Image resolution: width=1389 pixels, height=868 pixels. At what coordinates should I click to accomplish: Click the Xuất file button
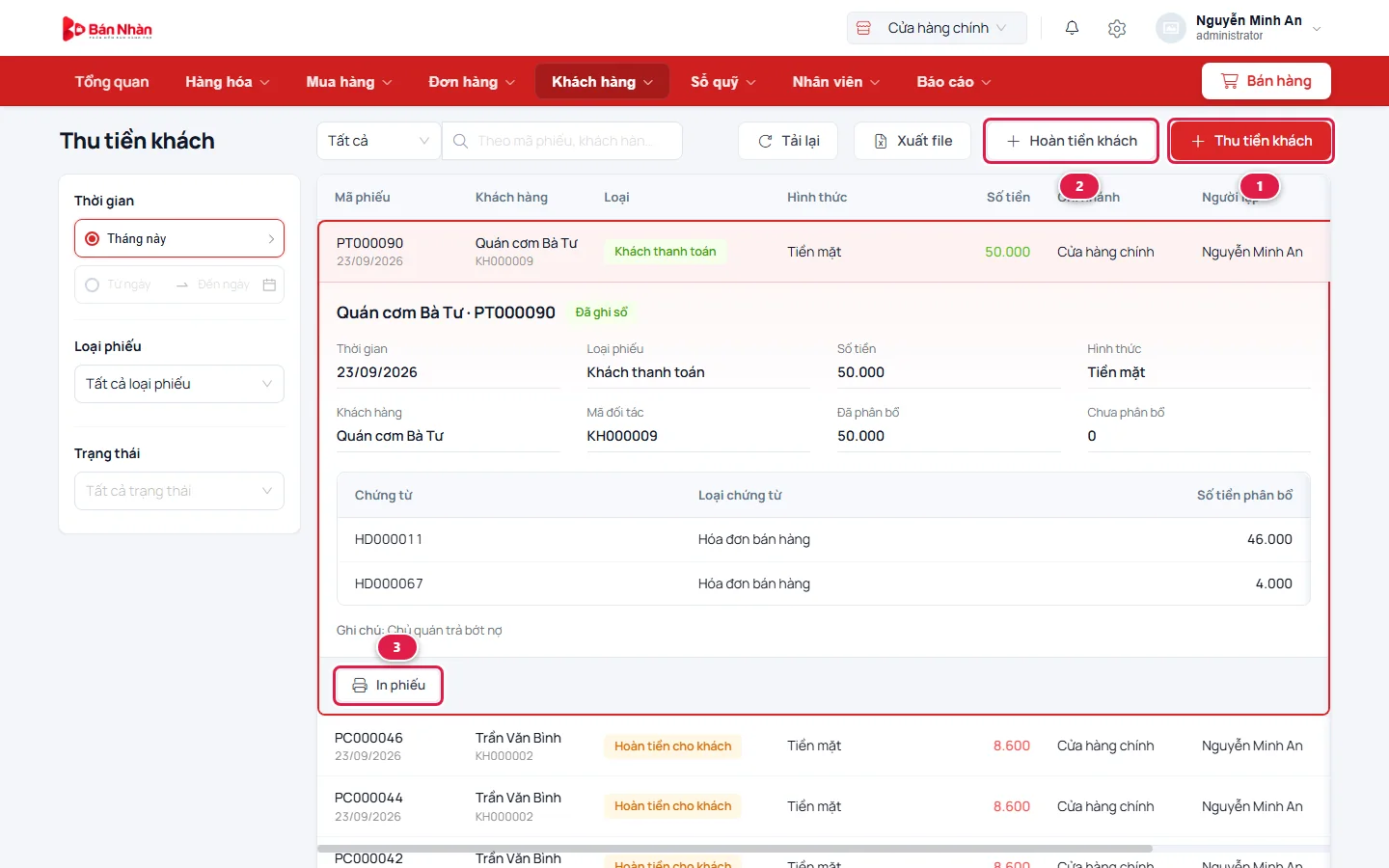pyautogui.click(x=912, y=141)
